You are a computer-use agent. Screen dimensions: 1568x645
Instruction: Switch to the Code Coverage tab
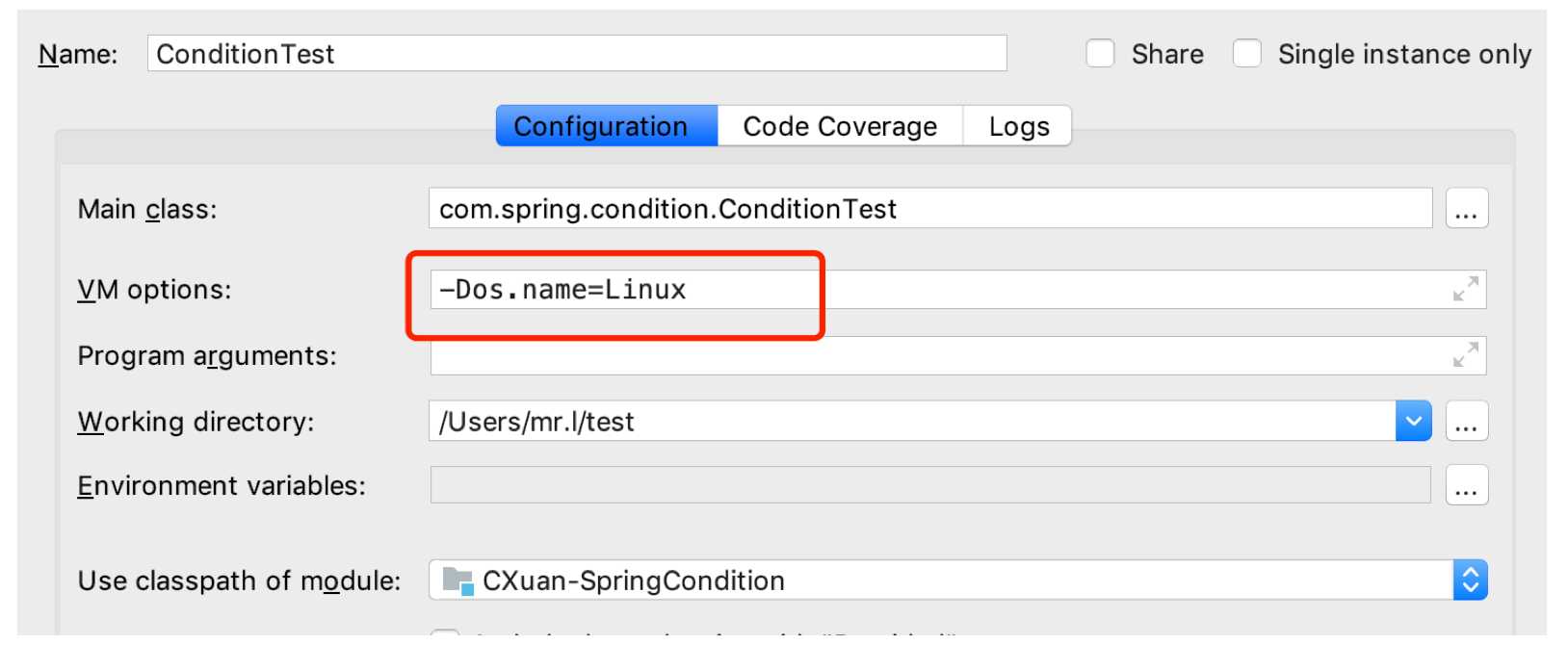click(x=840, y=126)
